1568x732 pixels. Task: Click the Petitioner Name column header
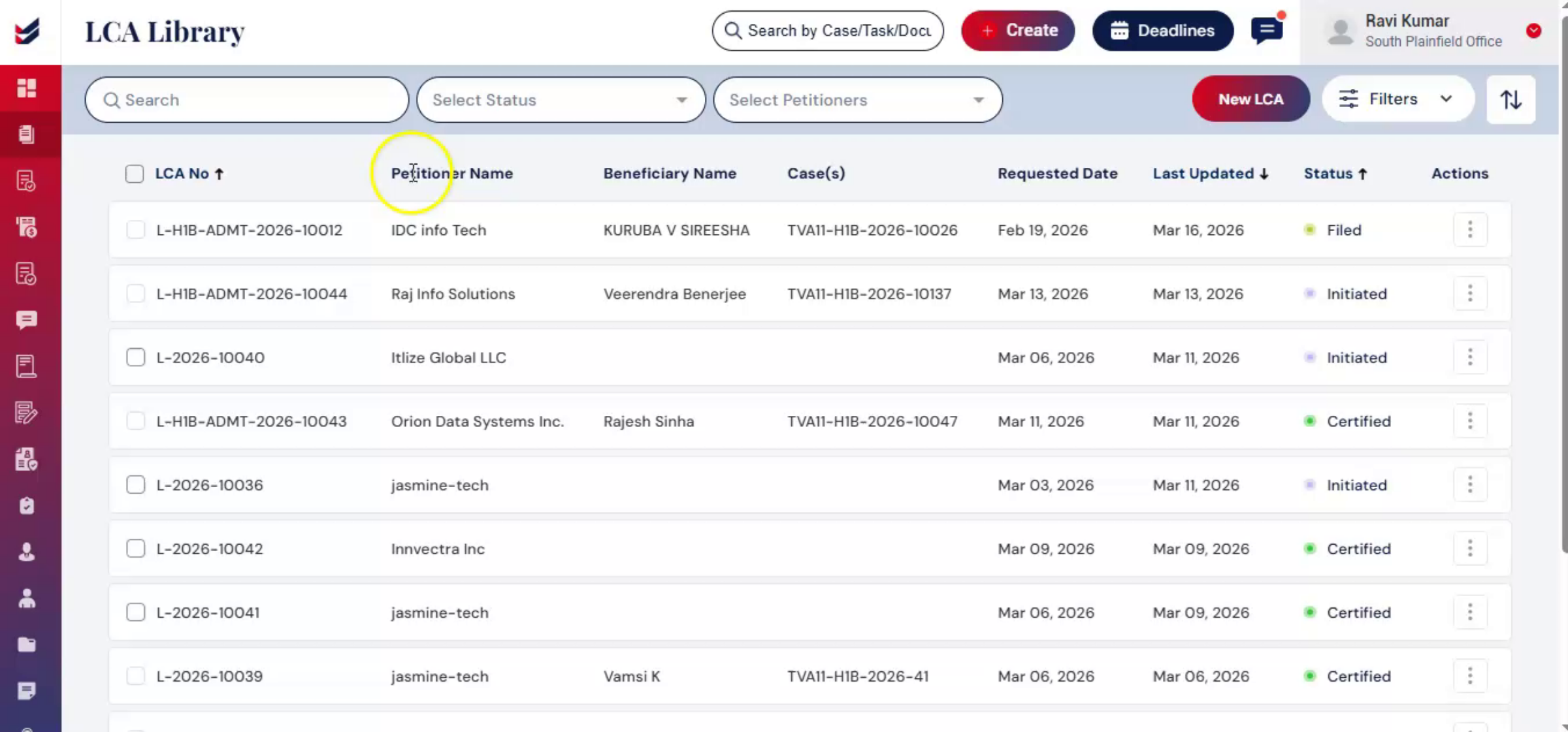[x=452, y=174]
